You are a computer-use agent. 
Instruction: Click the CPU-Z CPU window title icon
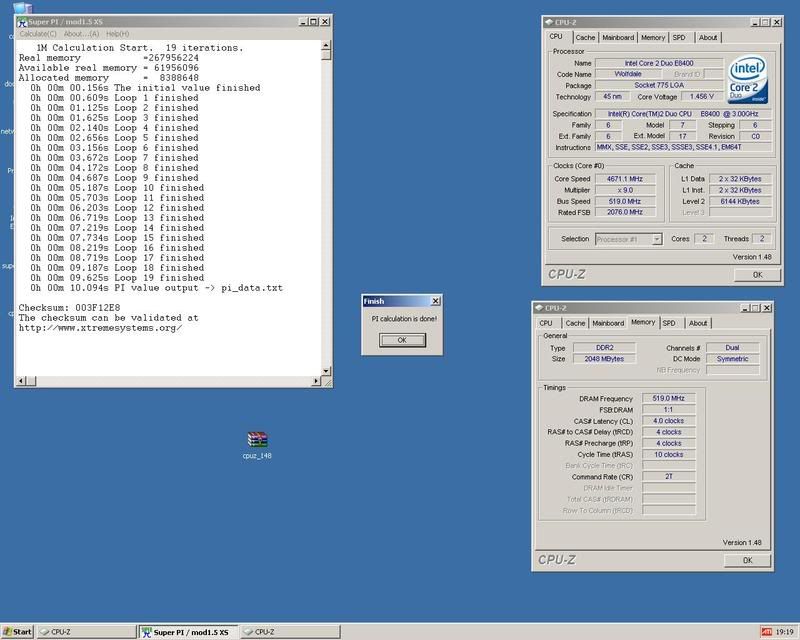(549, 22)
